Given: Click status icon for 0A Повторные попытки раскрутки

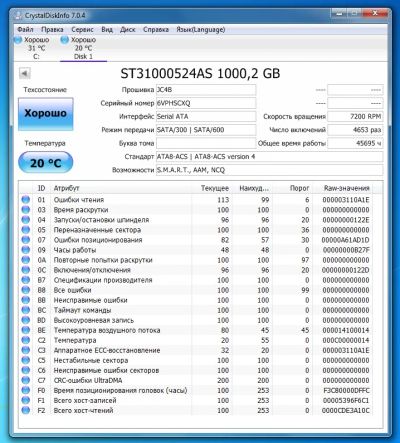Looking at the screenshot, I should (26, 260).
